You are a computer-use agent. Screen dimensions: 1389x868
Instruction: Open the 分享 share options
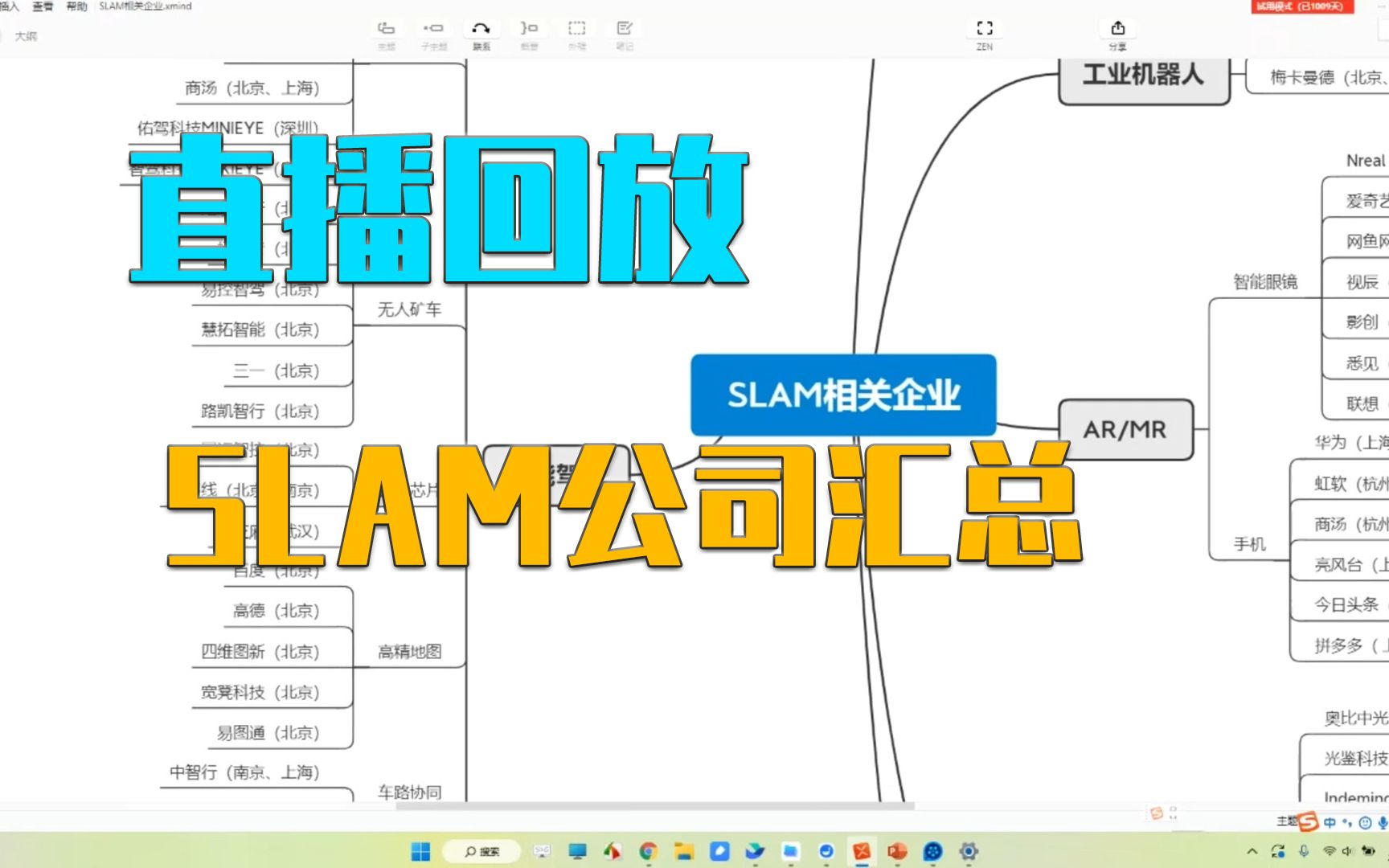(x=1117, y=35)
